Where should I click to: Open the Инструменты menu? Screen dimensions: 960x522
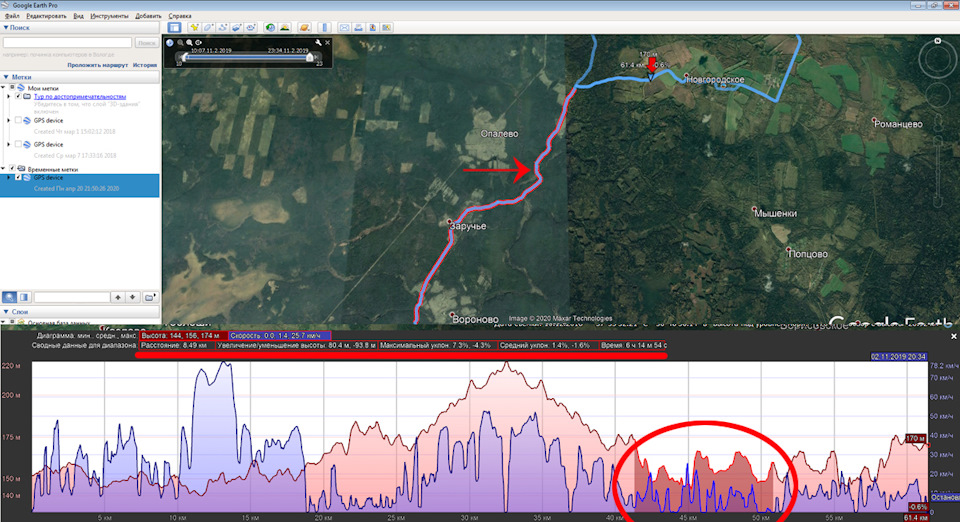click(109, 16)
